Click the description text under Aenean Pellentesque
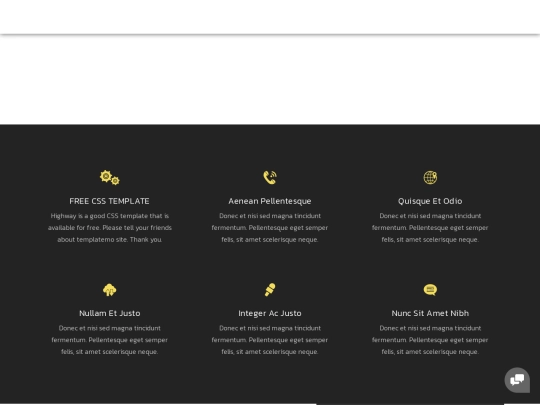The image size is (540, 405). coord(270,228)
